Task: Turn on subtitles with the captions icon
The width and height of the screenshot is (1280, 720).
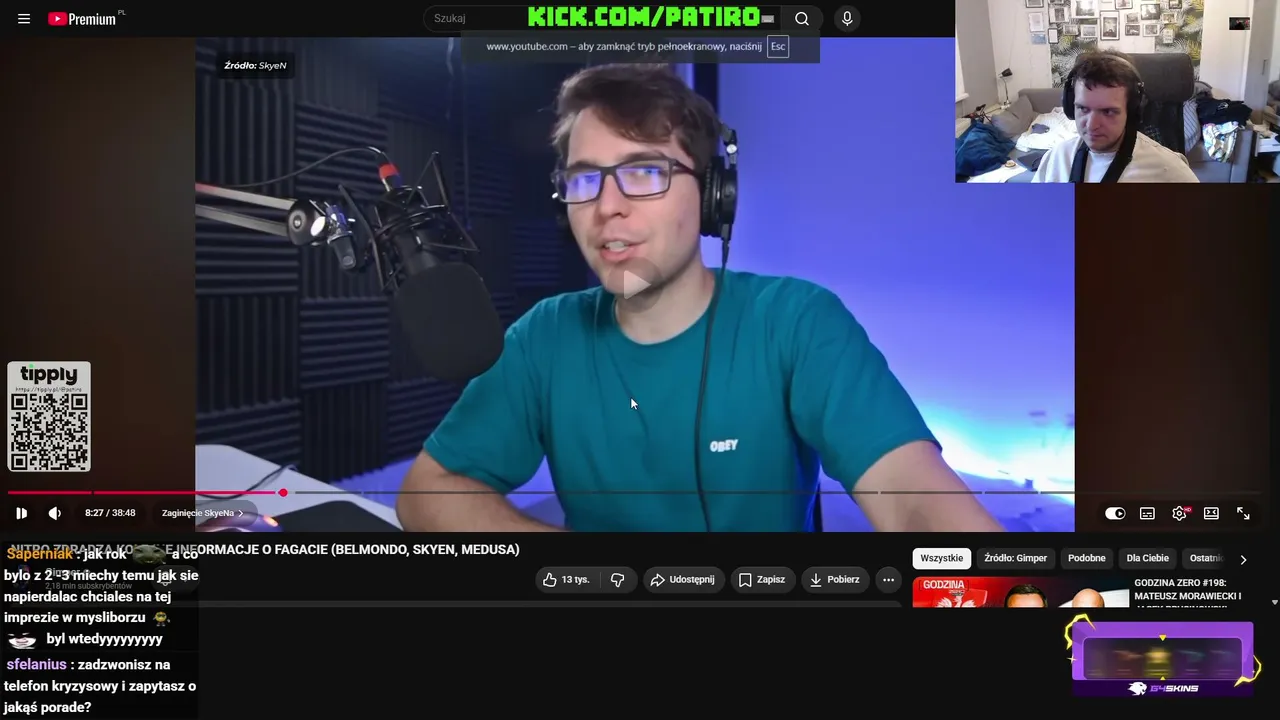Action: pyautogui.click(x=1147, y=513)
